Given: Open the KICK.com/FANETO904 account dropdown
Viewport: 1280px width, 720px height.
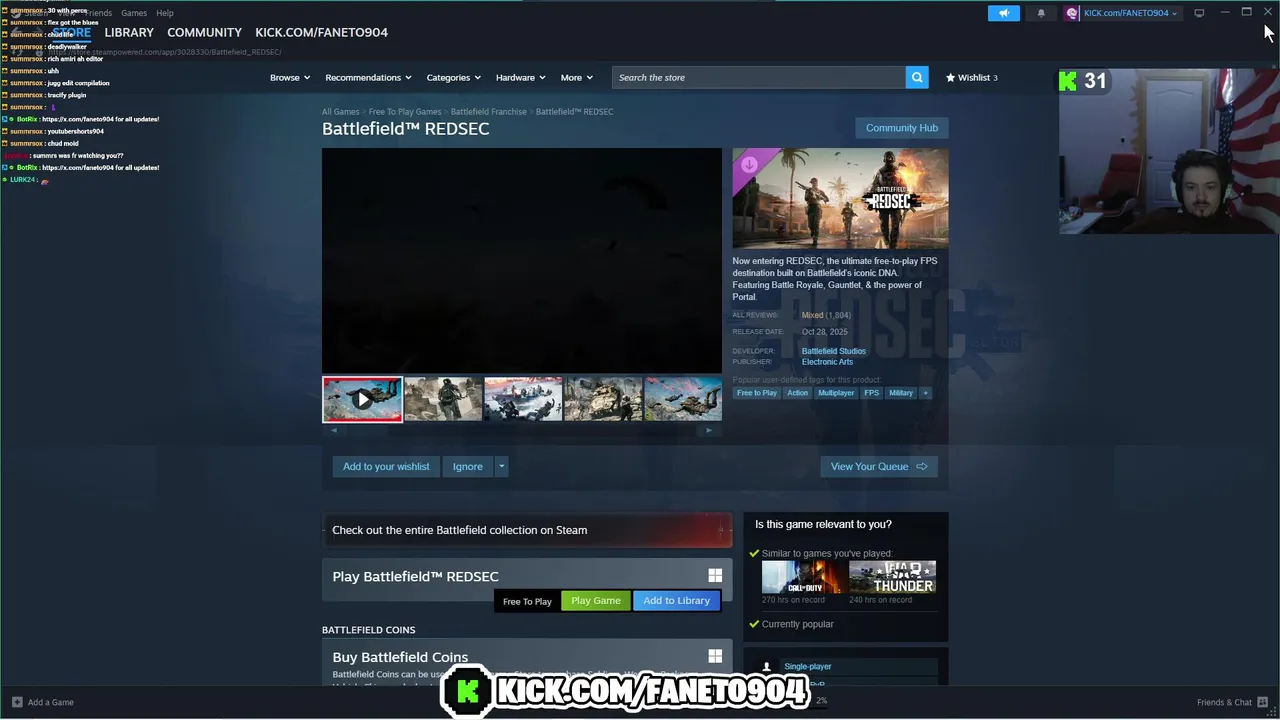Looking at the screenshot, I should tap(1129, 13).
